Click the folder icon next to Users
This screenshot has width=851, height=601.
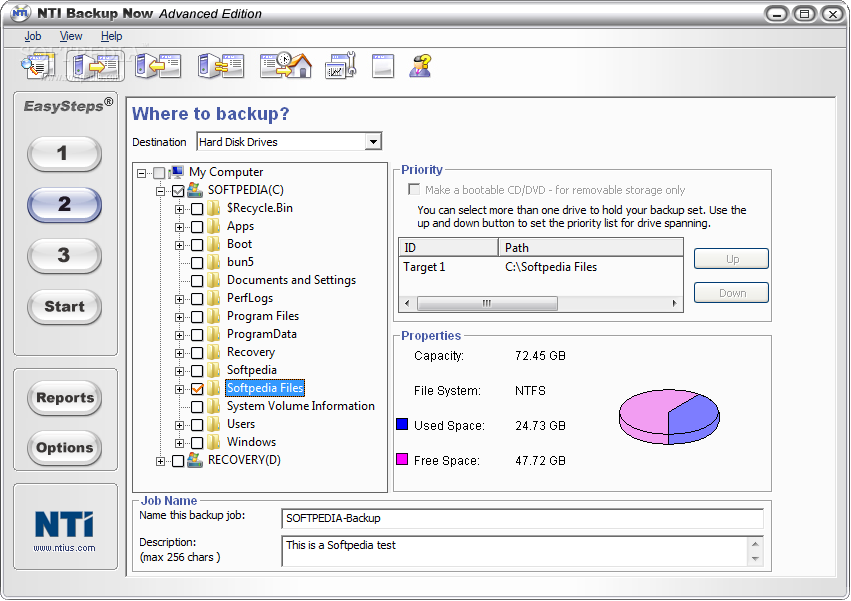click(x=214, y=425)
